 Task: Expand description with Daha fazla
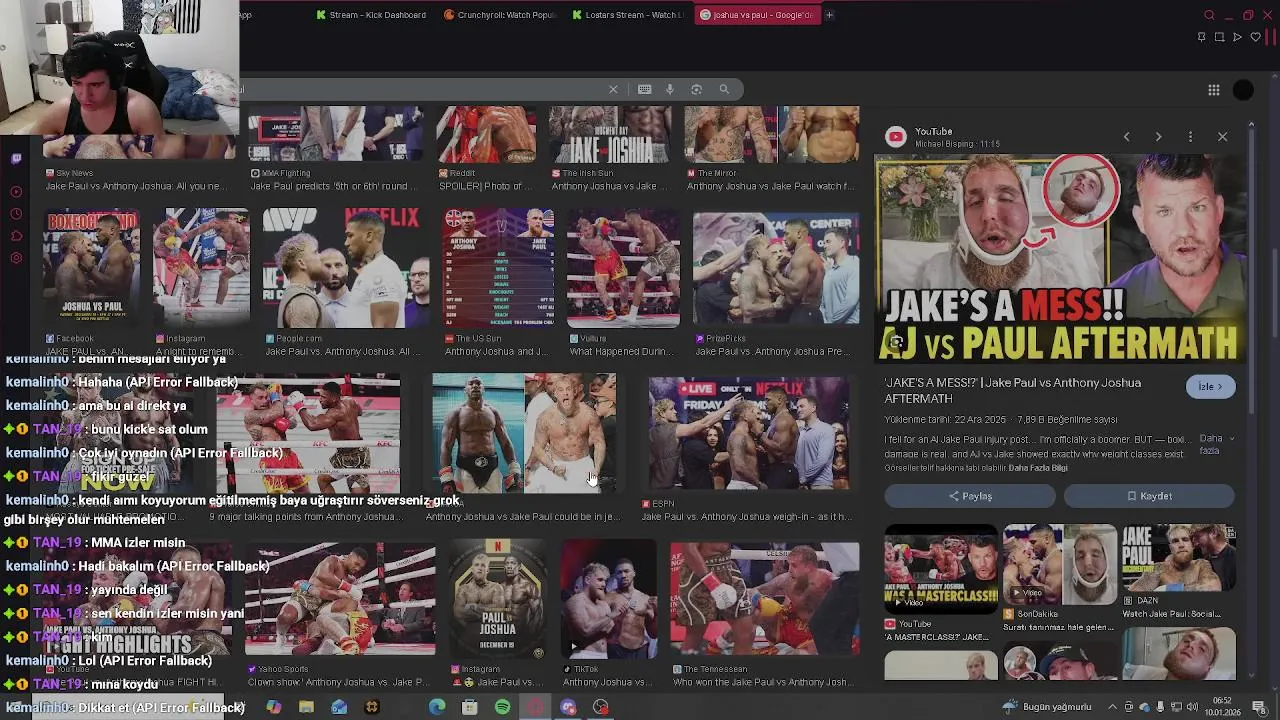1216,444
